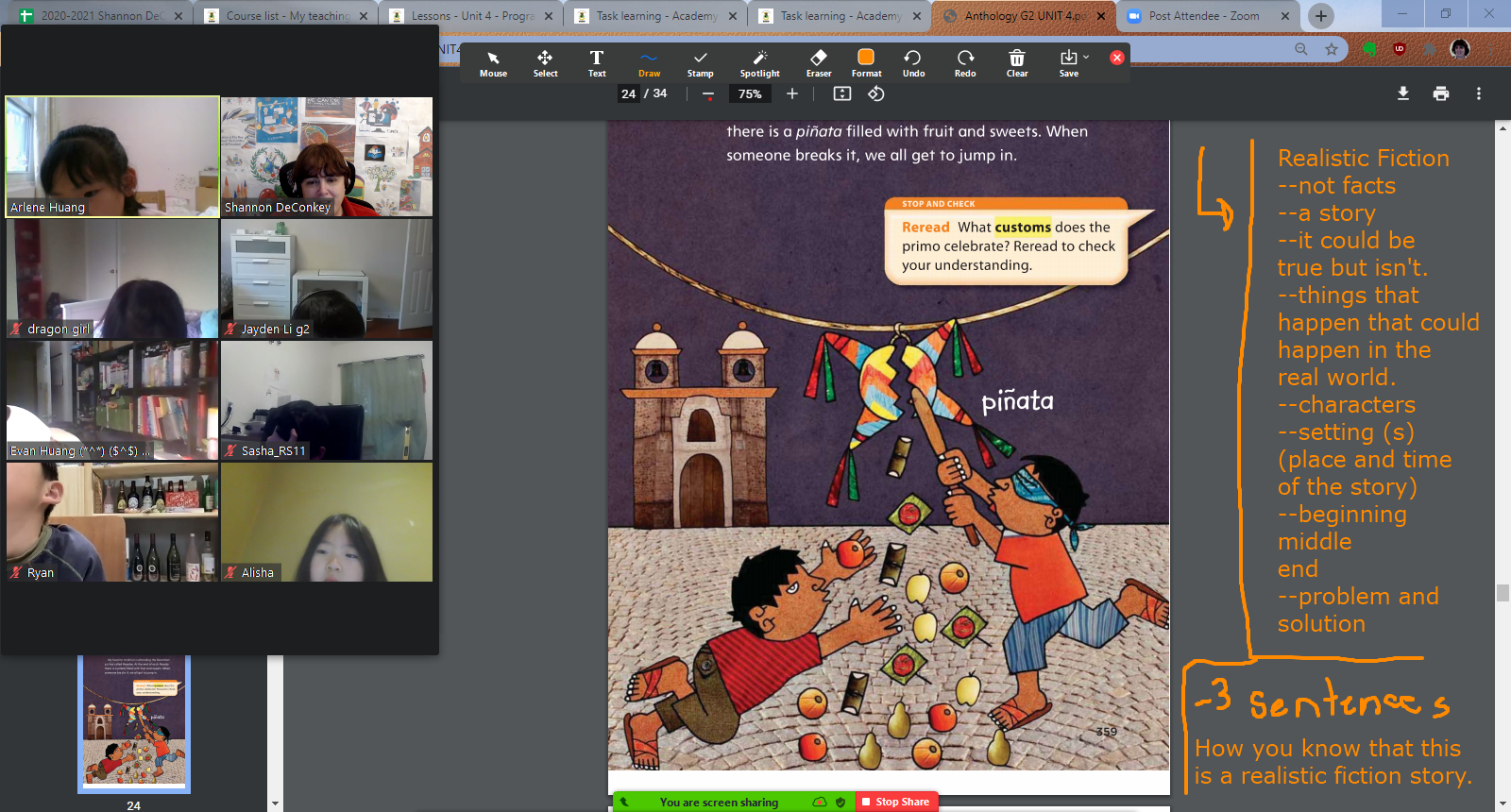The width and height of the screenshot is (1511, 812).
Task: Click the 75% zoom level field
Action: [x=750, y=93]
